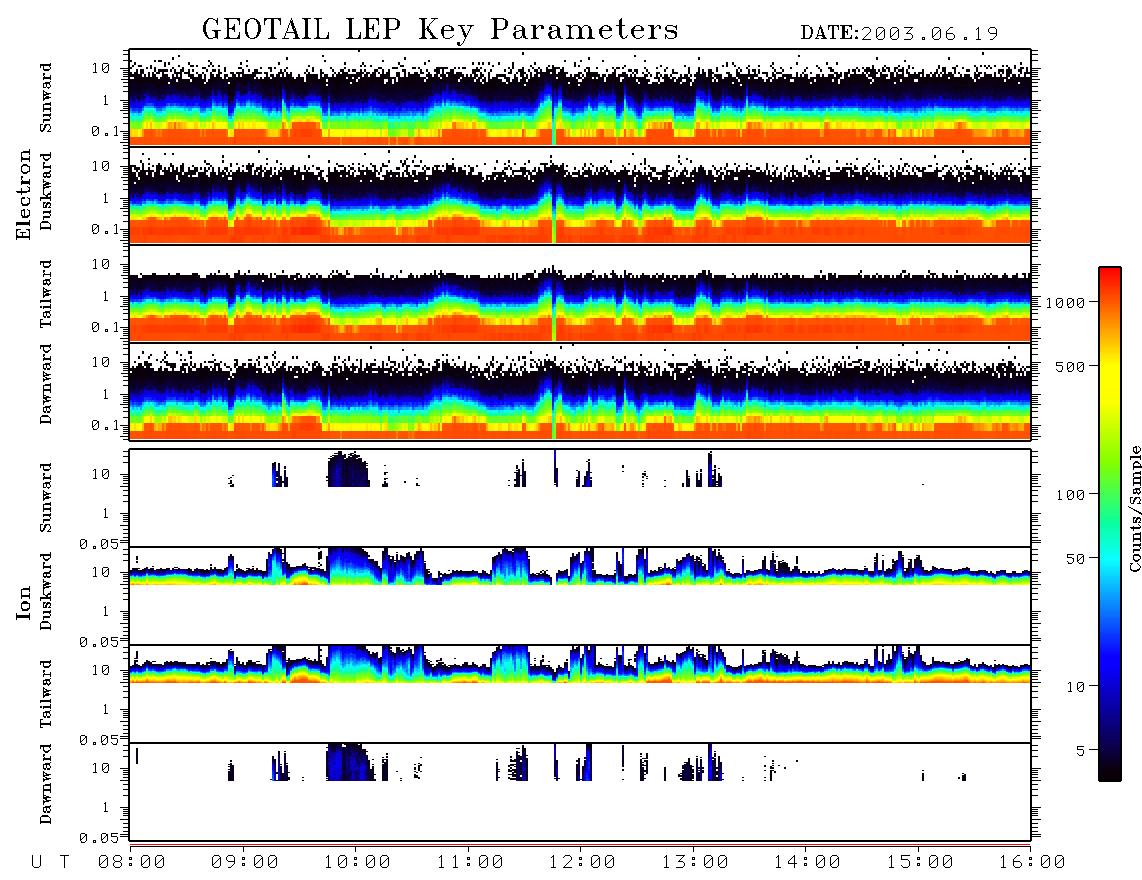Click the Electron Dawnward spectrogram panel
Viewport: 1142px width, 880px height.
click(580, 391)
